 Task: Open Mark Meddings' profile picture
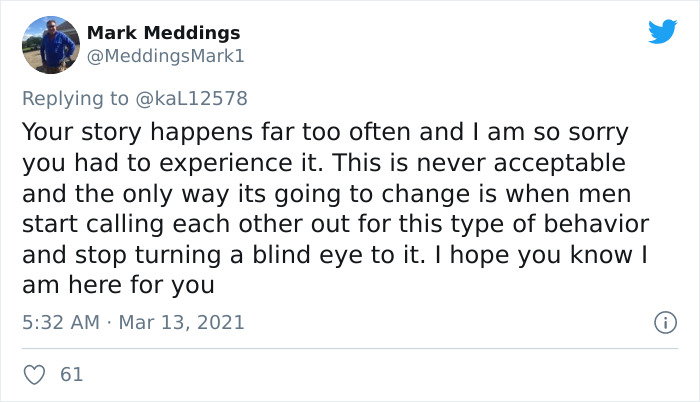(x=50, y=45)
